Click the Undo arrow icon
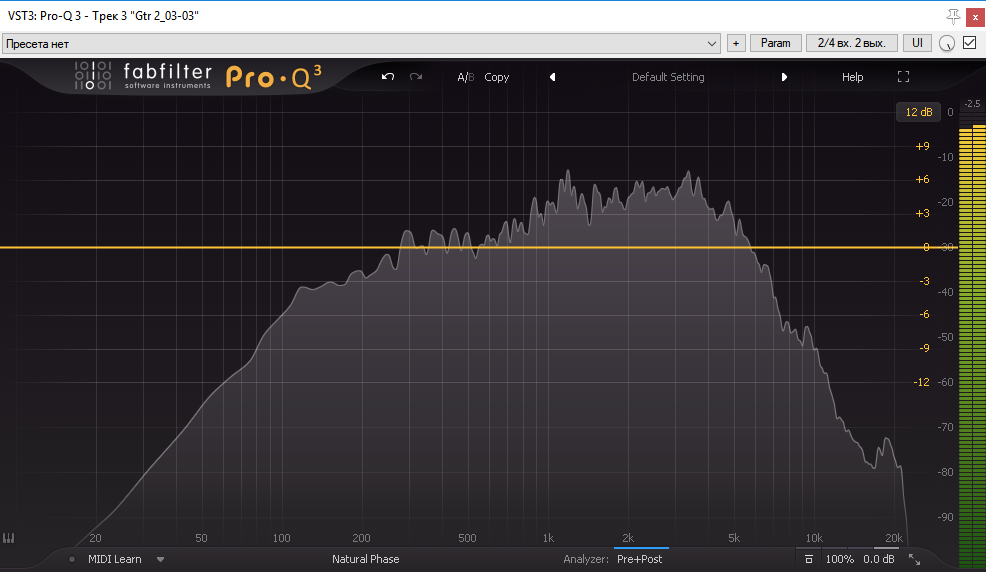 click(x=388, y=77)
